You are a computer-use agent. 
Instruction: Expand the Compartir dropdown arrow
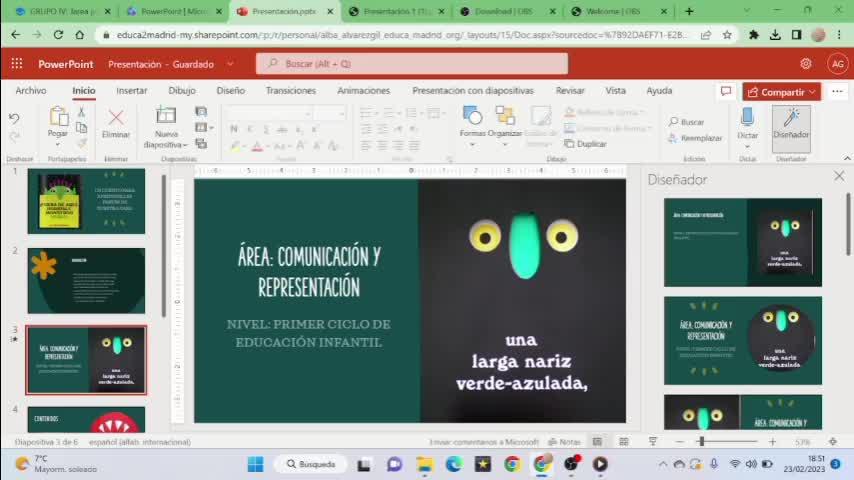[813, 91]
